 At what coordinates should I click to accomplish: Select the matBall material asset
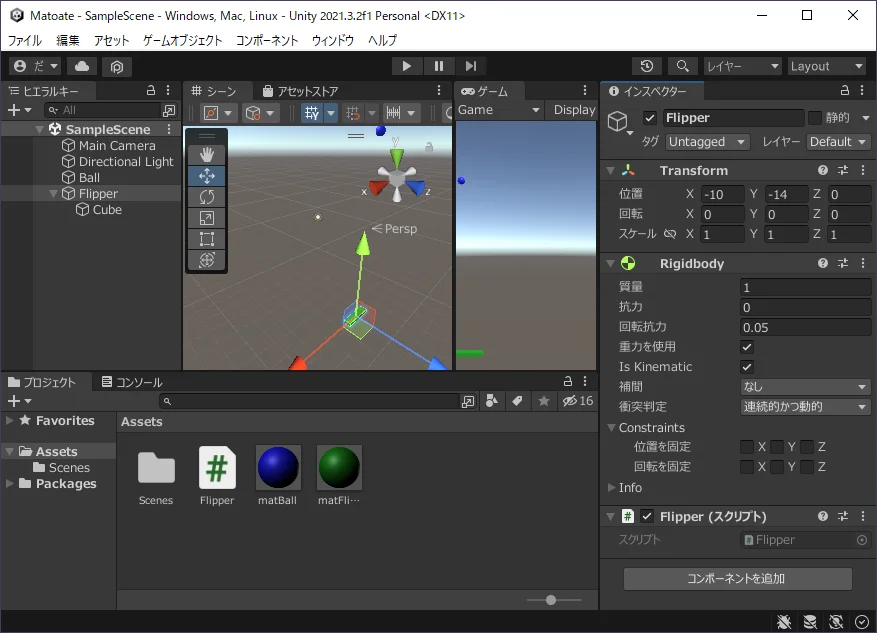277,476
